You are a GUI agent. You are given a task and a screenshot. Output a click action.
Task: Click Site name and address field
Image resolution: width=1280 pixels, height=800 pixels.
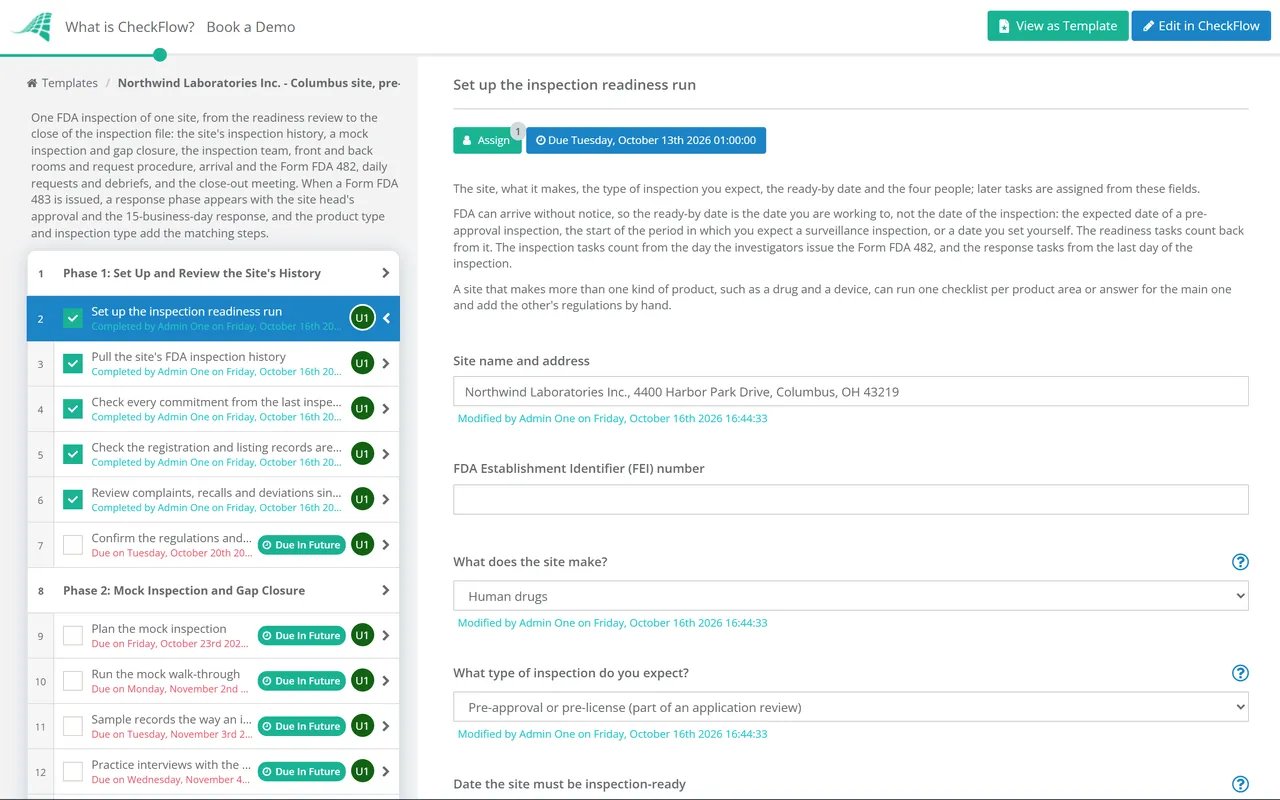851,391
